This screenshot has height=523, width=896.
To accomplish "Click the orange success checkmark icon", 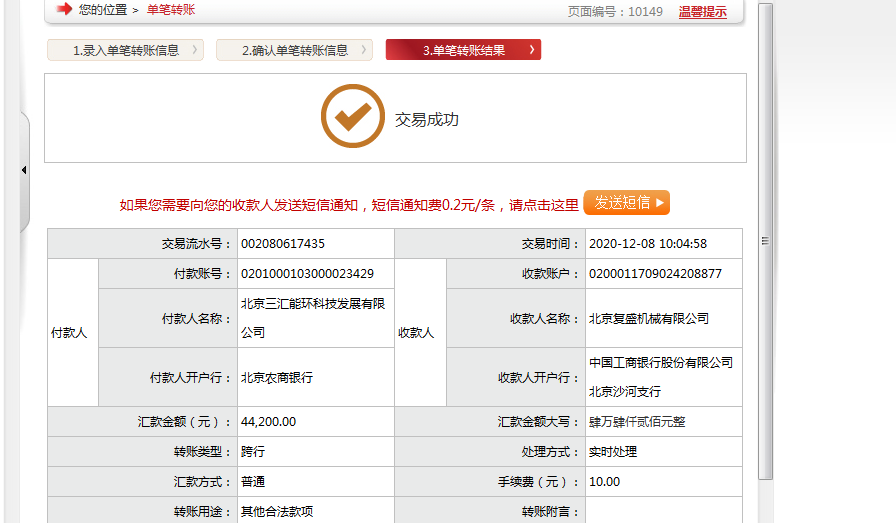I will click(x=352, y=117).
